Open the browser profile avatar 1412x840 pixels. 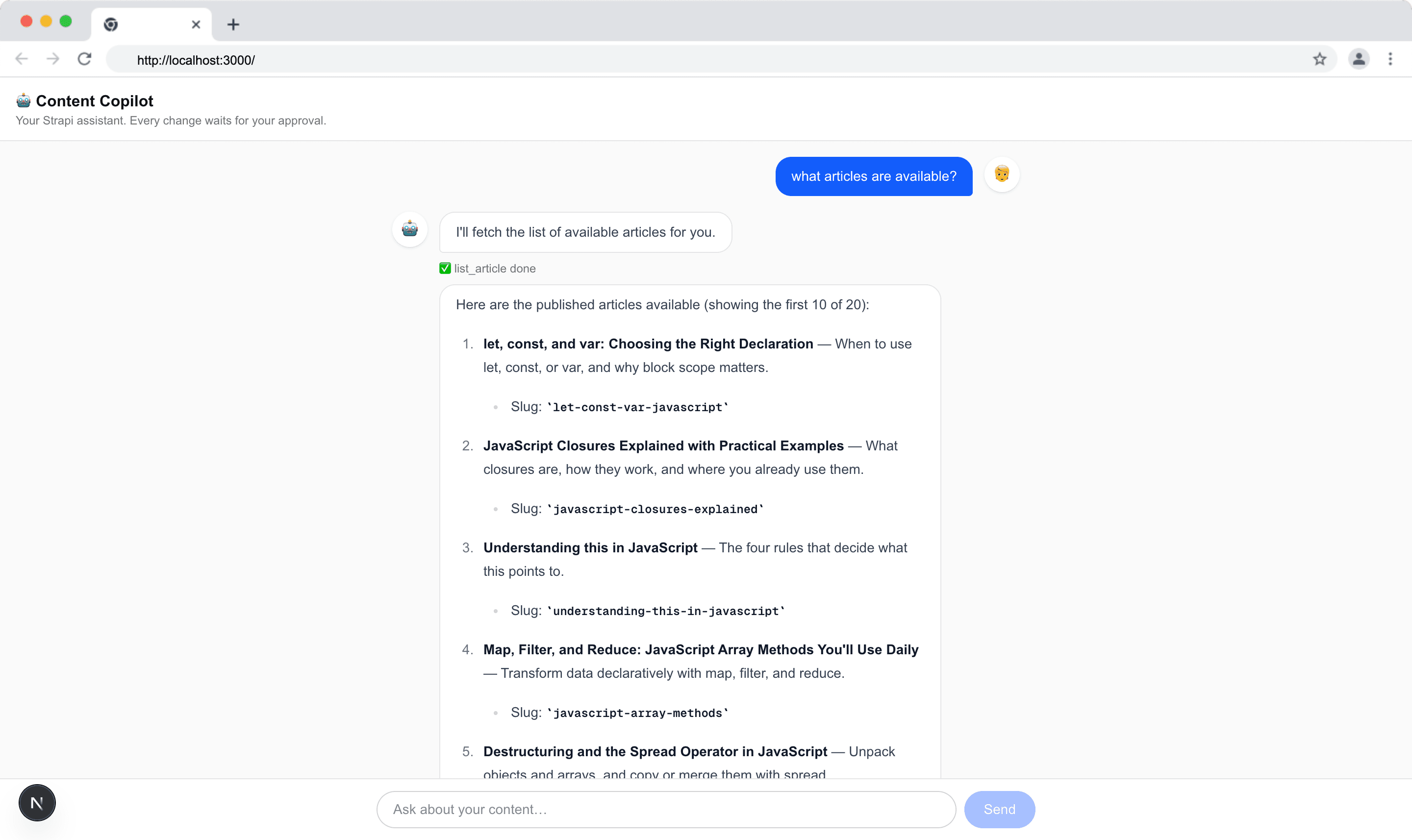pyautogui.click(x=1359, y=59)
